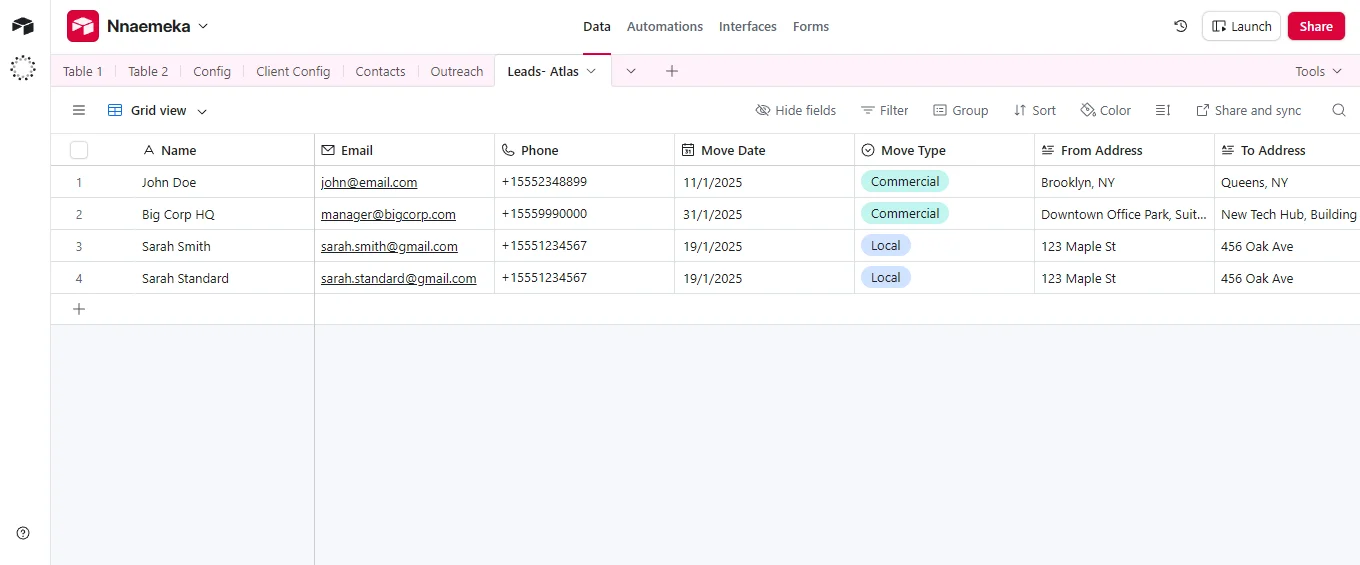Click John Doe's Commercial tag

pyautogui.click(x=905, y=182)
